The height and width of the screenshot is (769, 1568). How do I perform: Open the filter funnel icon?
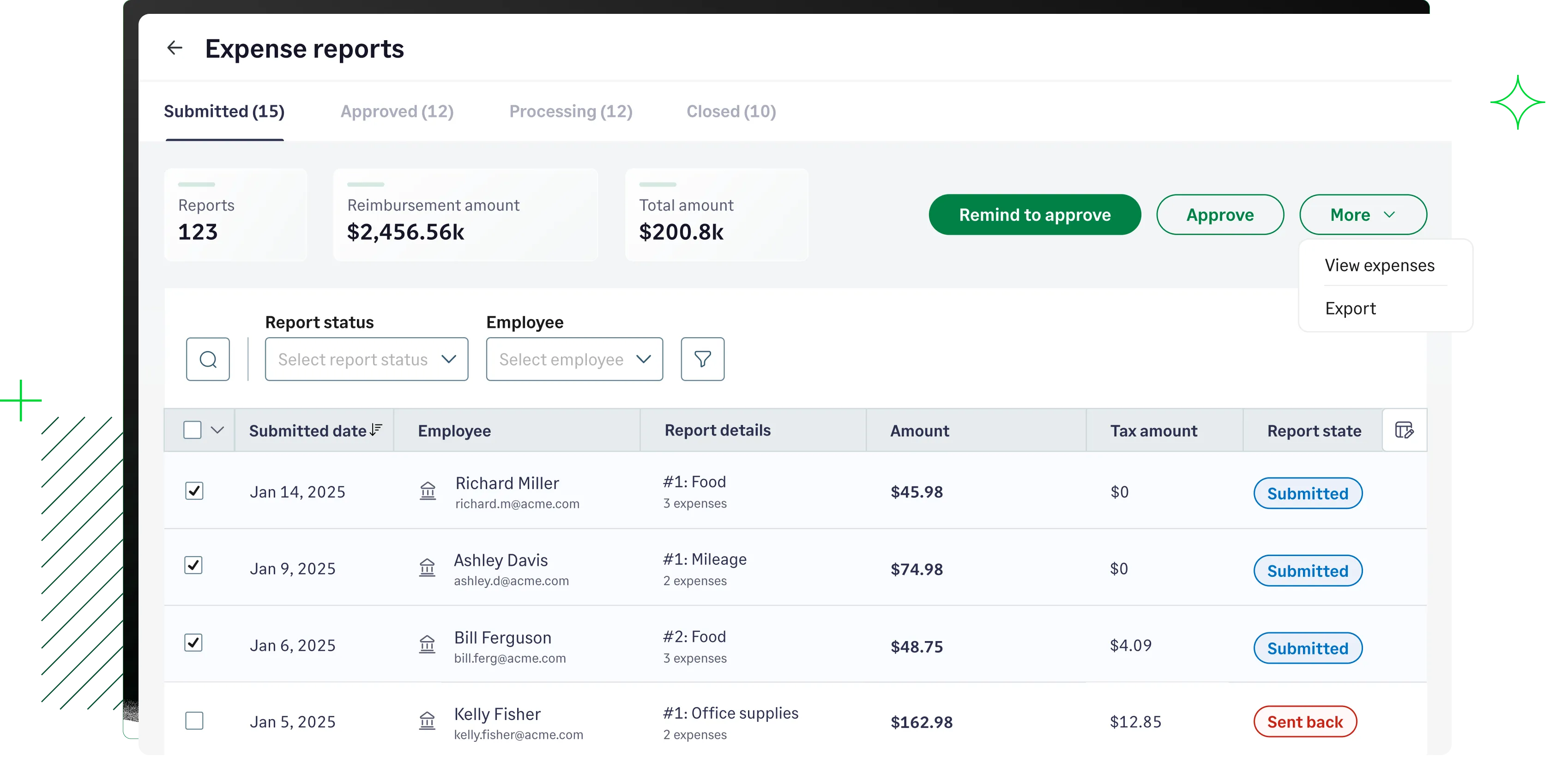point(702,359)
